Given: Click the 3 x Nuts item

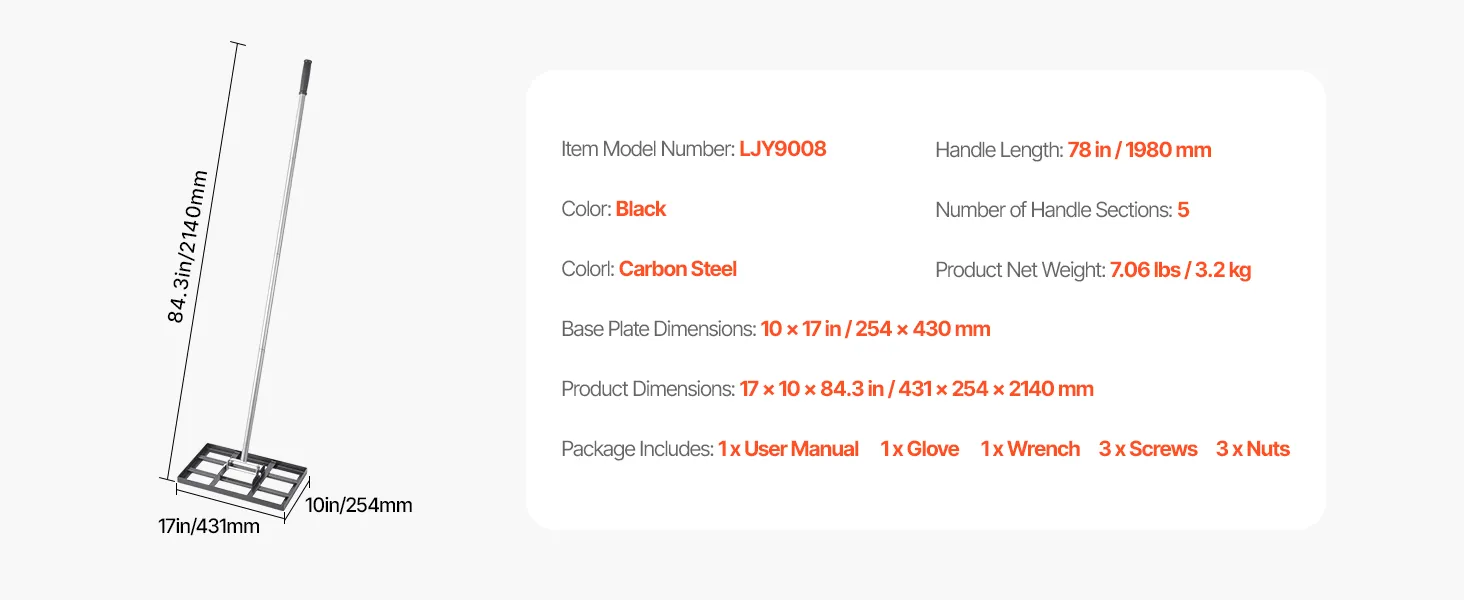Looking at the screenshot, I should (1253, 449).
